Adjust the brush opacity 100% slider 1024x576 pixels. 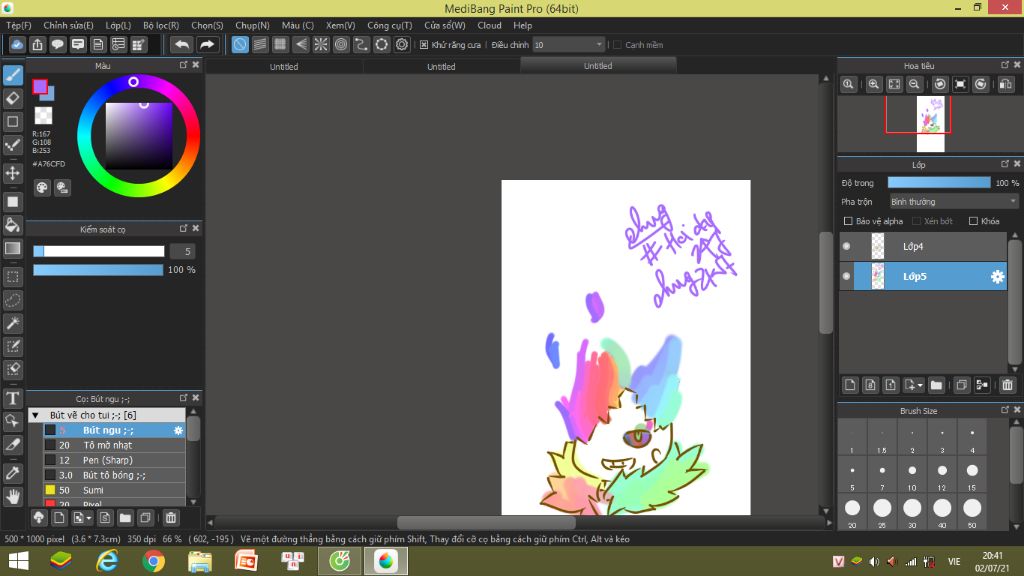click(x=98, y=270)
